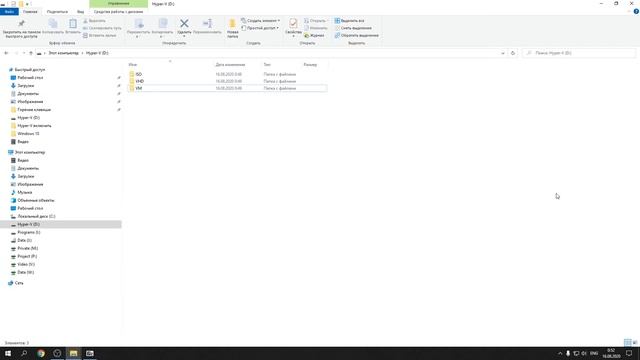This screenshot has height=360, width=640.
Task: Open the Easy access dropdown
Action: point(260,28)
